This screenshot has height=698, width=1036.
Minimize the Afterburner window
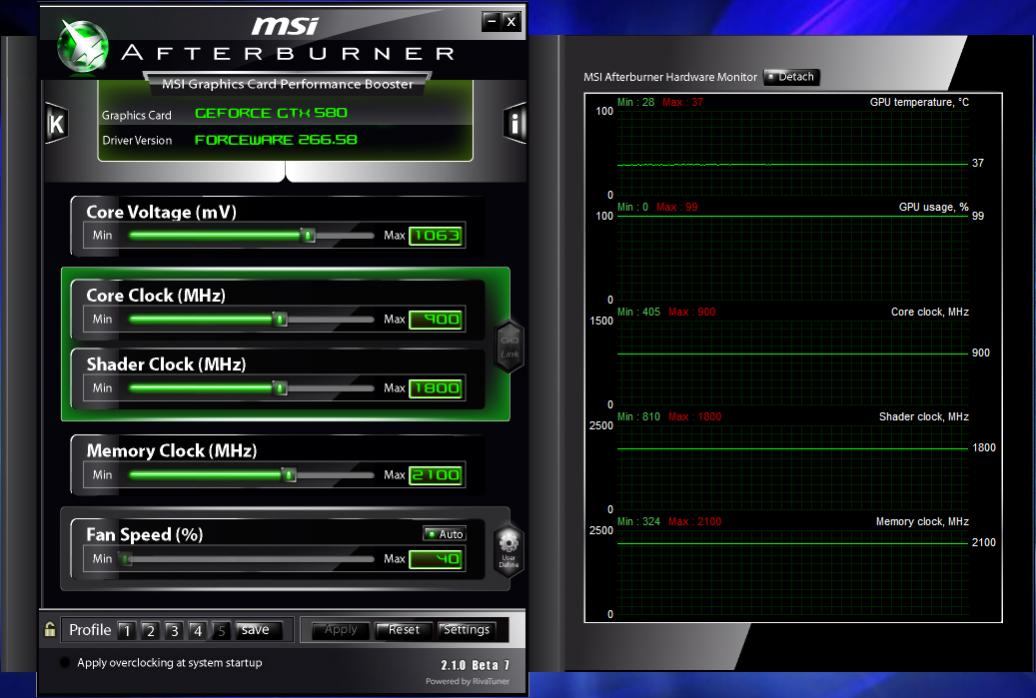coord(491,21)
